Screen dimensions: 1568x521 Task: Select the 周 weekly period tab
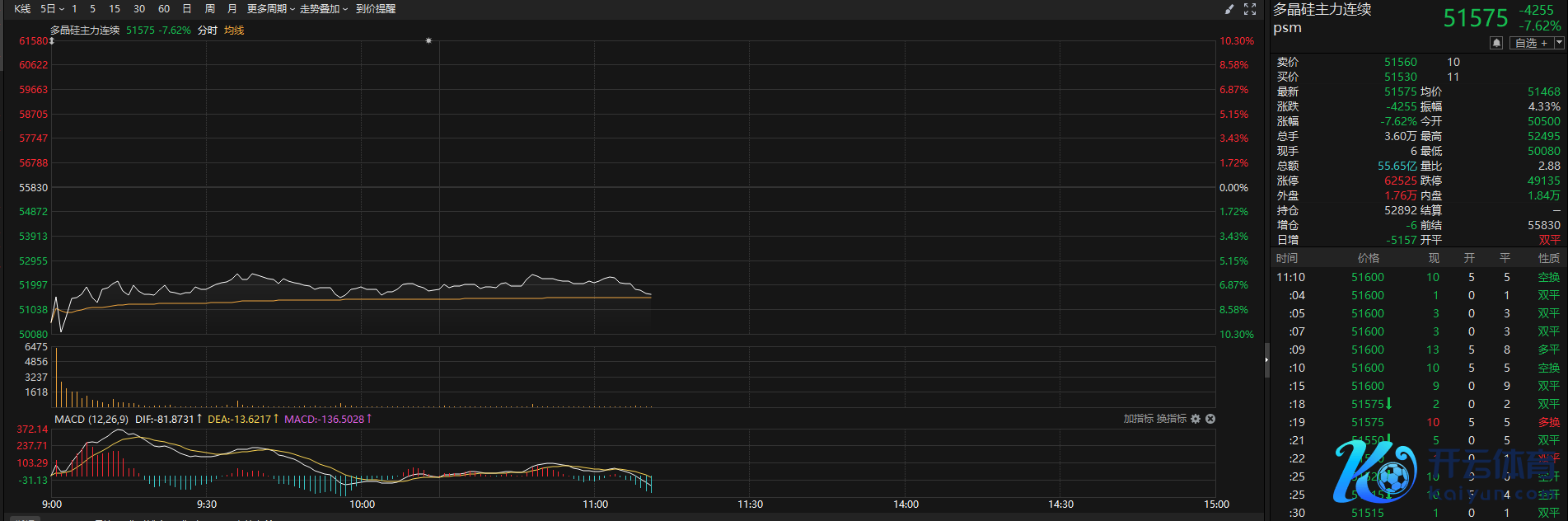210,9
